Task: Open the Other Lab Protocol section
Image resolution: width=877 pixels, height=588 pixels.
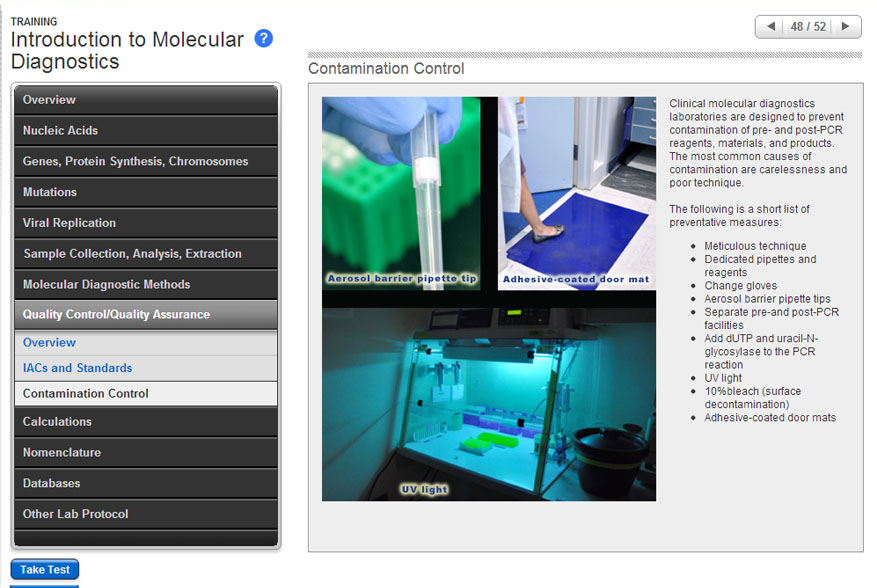Action: (145, 515)
